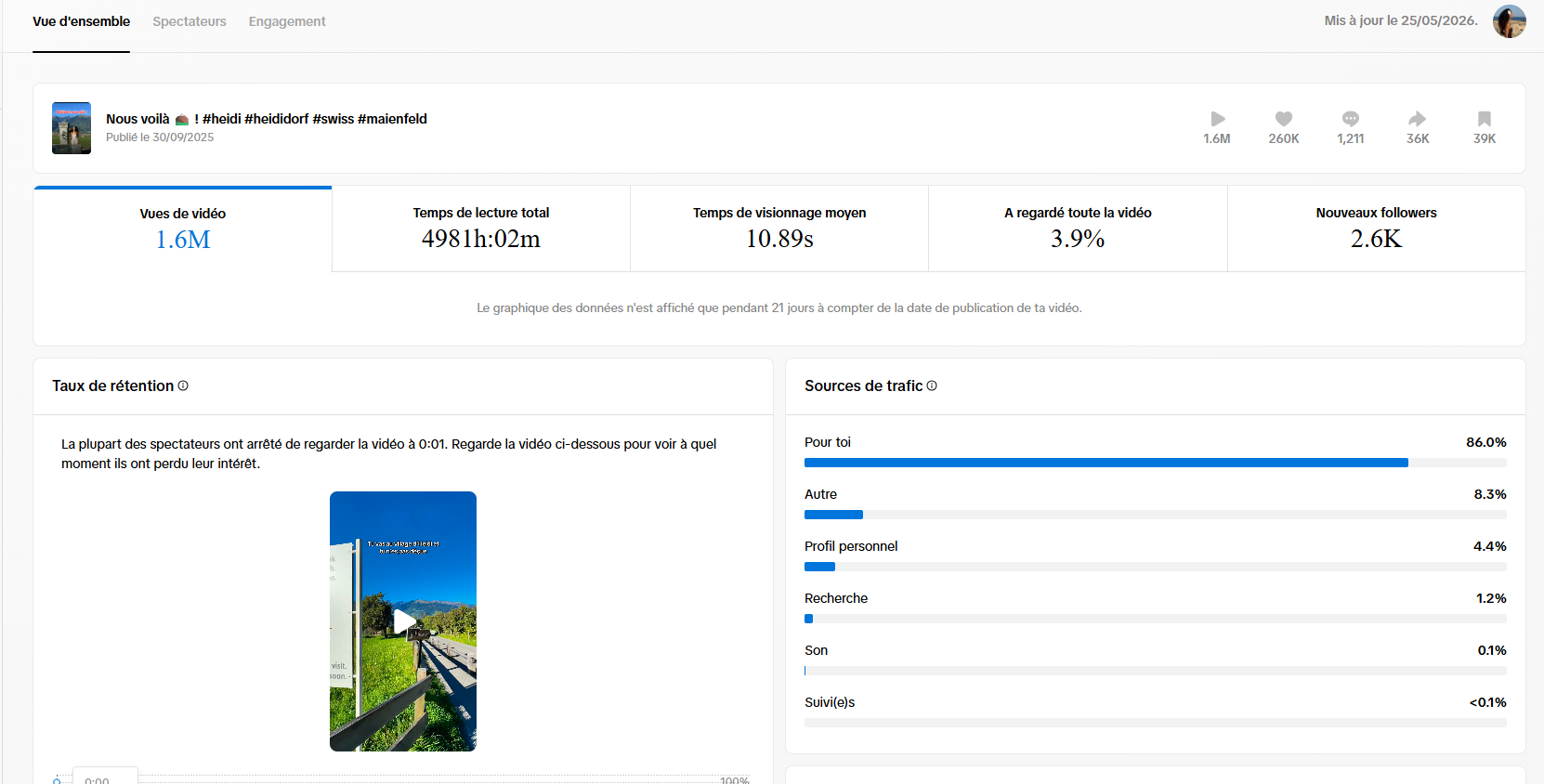Screen dimensions: 1544x784
Task: Open the Heidi video thumbnail
Action: 72,128
